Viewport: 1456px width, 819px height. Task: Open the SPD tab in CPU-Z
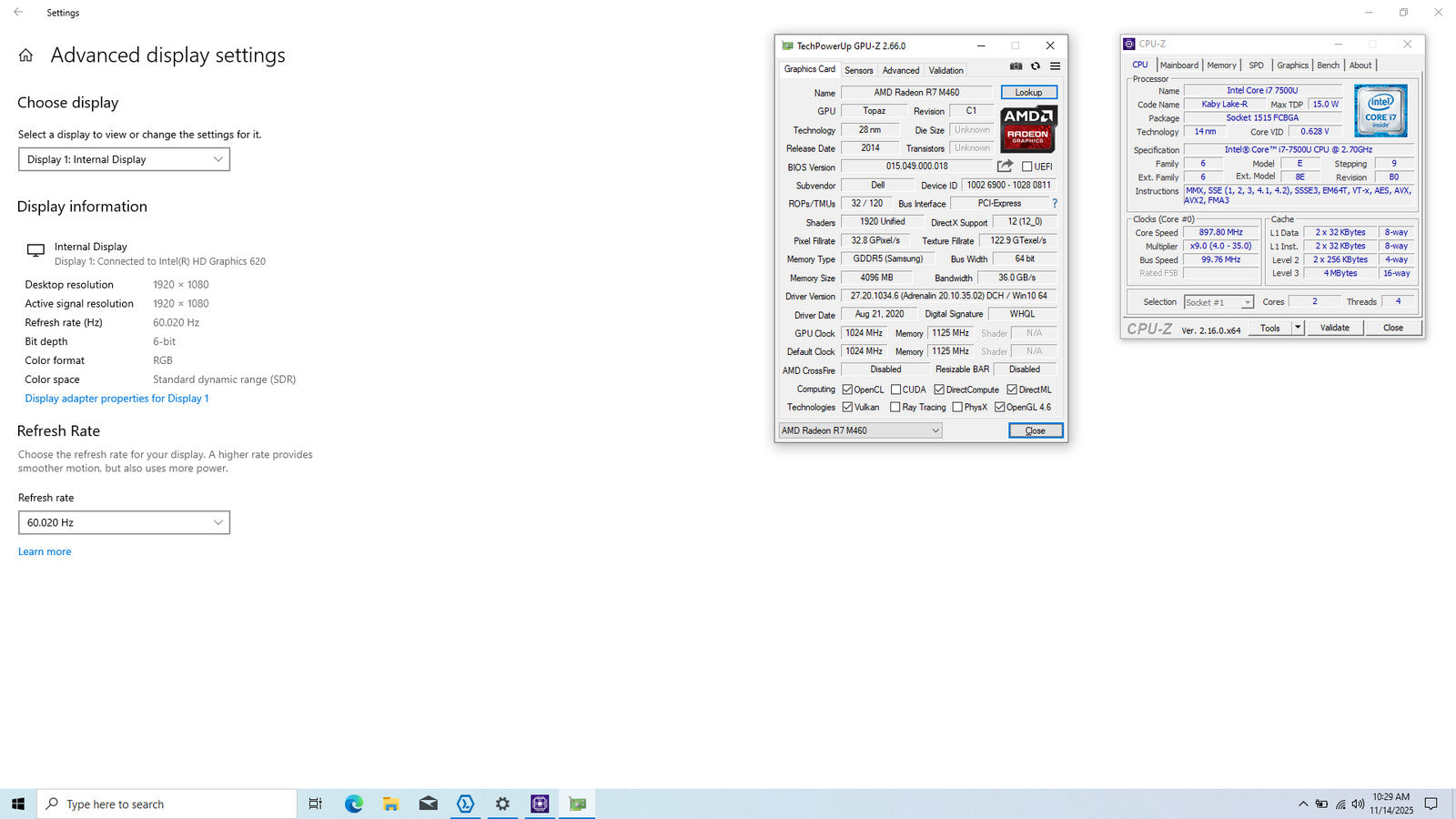(1256, 65)
